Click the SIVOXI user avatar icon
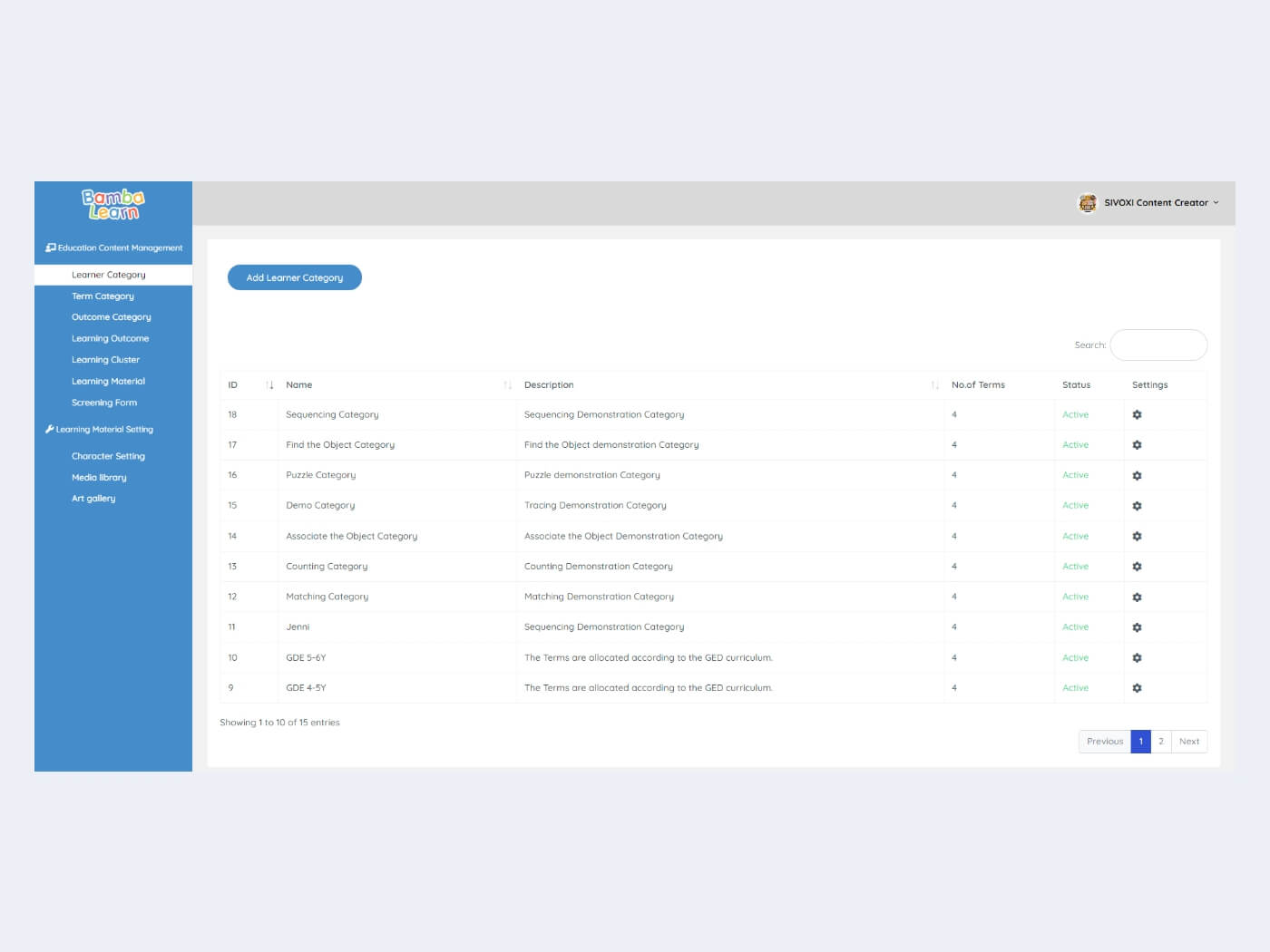The image size is (1270, 952). coord(1087,203)
